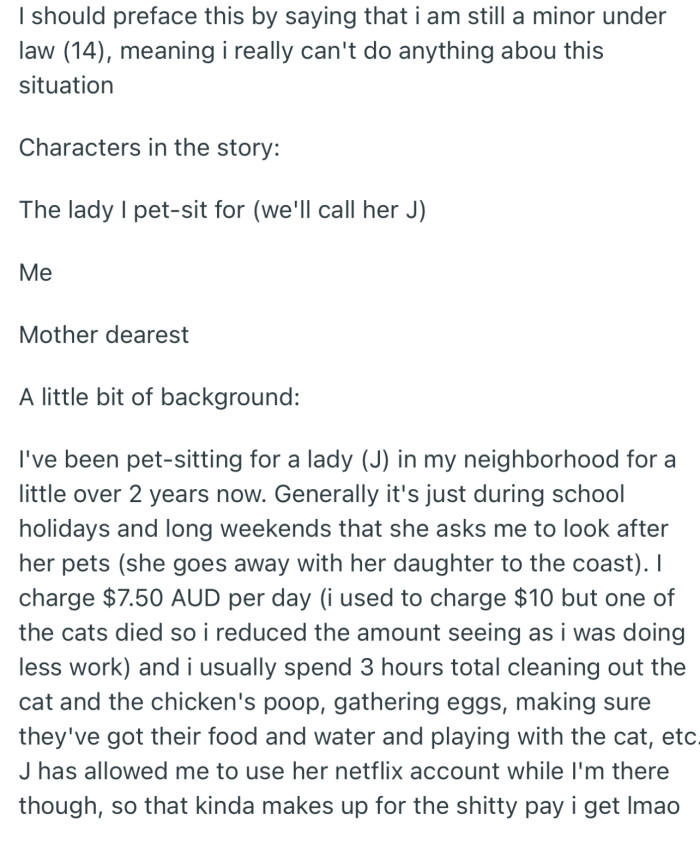This screenshot has height=845, width=700.
Task: Click the phrase 'Mother' in the characters list
Action: click(58, 334)
